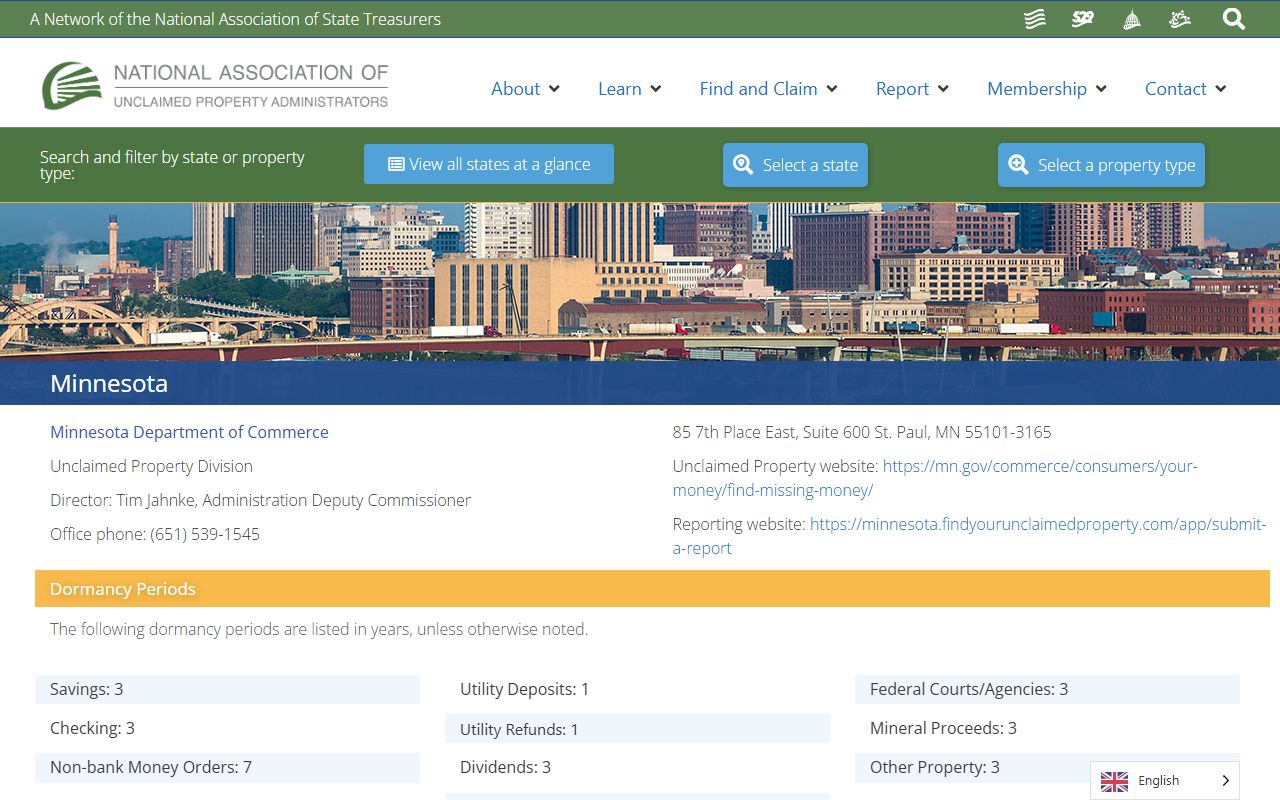Expand the Report menu arrow
This screenshot has height=800, width=1280.
[x=943, y=89]
